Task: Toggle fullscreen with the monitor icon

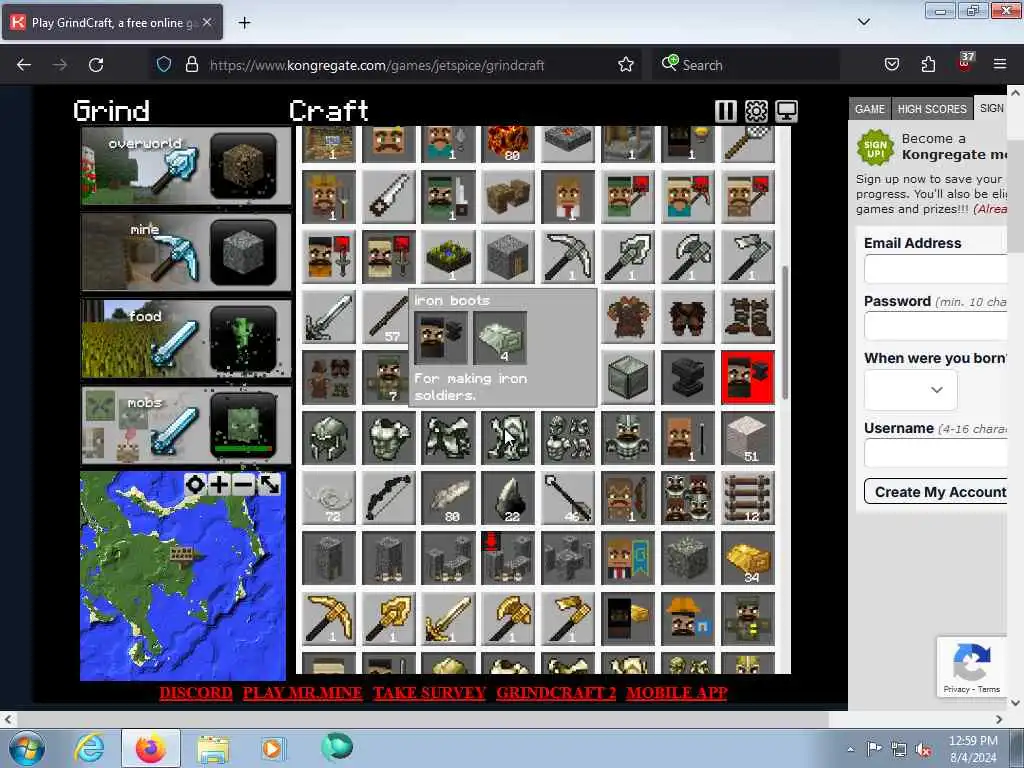Action: (x=786, y=111)
